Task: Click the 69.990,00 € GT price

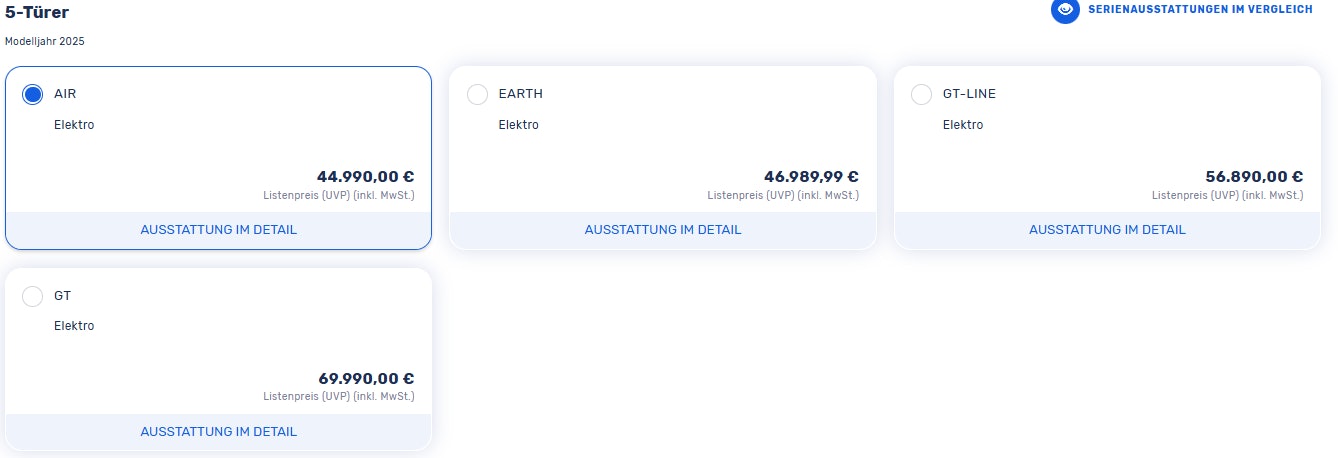Action: pos(365,379)
